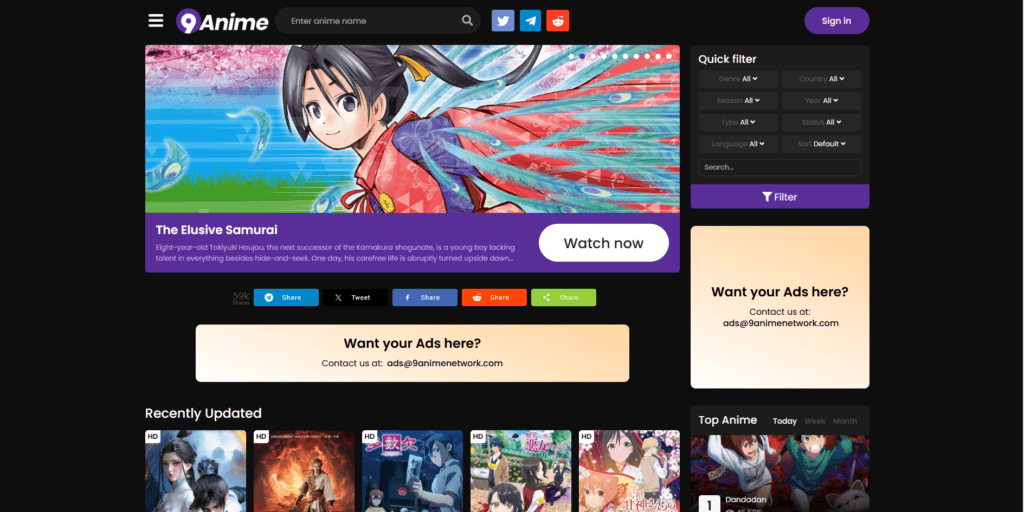Expand the Country All dropdown

(822, 79)
